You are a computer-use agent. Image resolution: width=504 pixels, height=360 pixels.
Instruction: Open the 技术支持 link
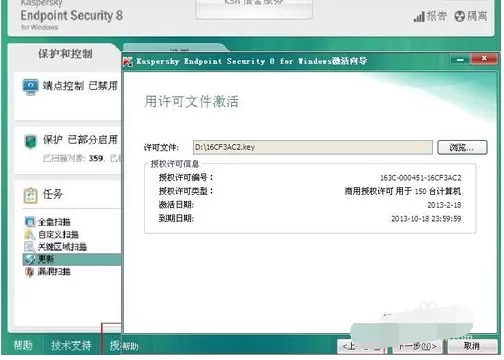tap(71, 345)
